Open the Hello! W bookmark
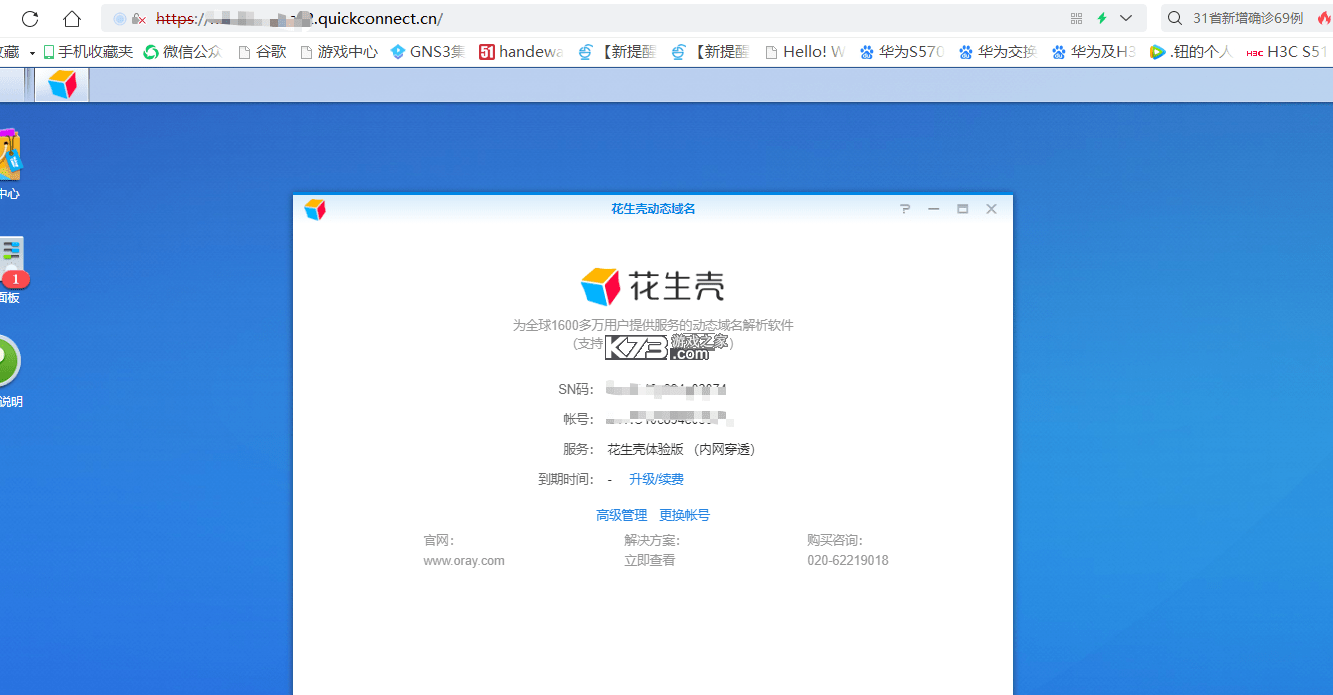The width and height of the screenshot is (1333, 695). 805,52
